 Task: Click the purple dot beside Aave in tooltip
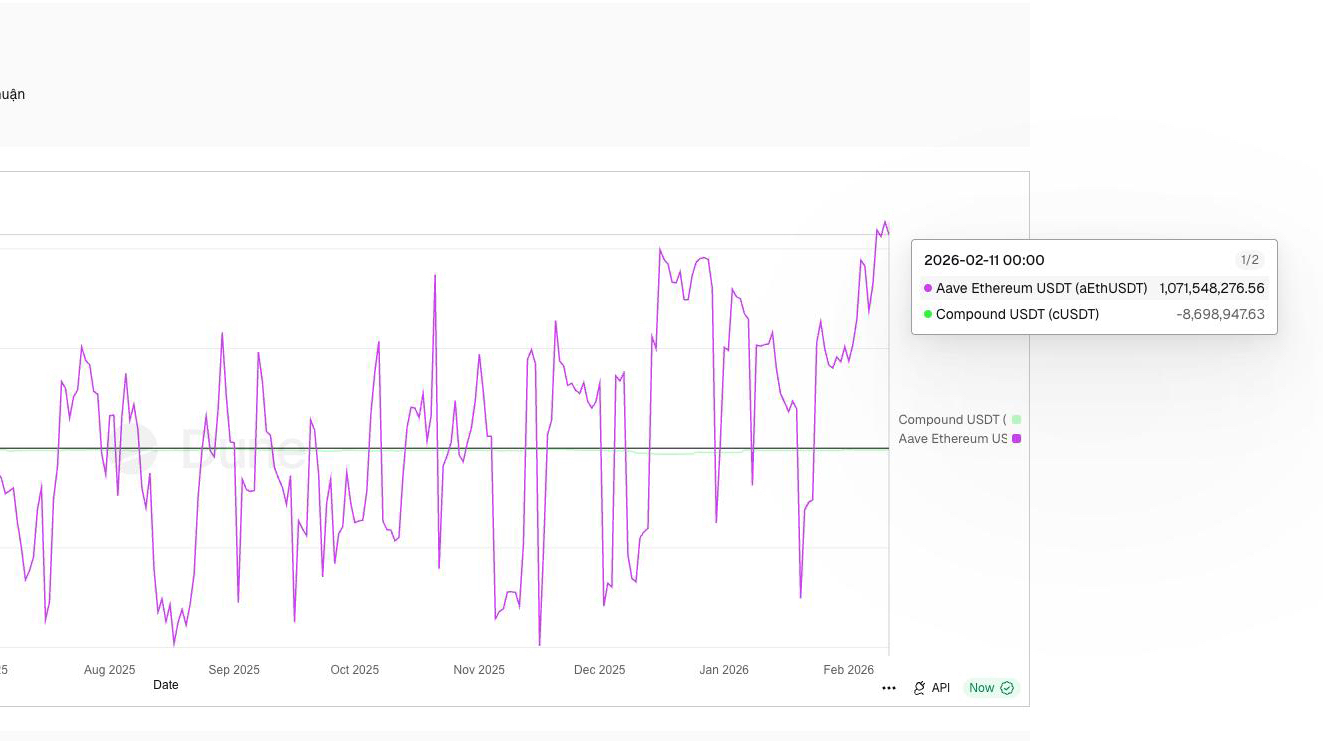click(928, 288)
